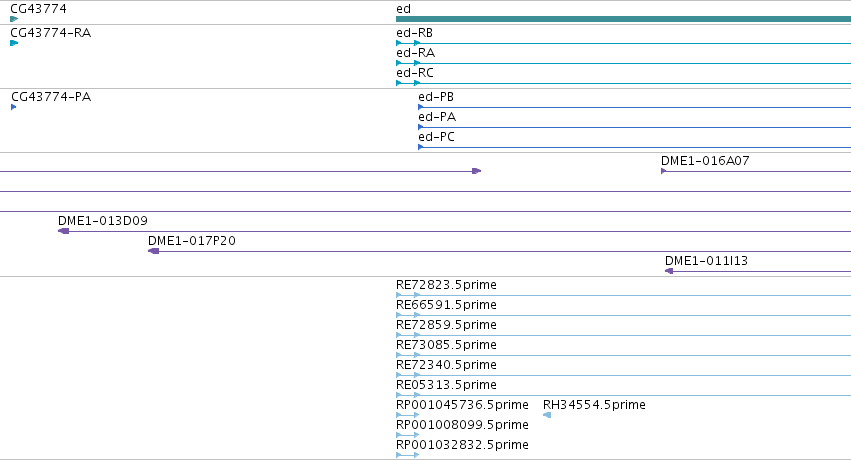Click the RH34554.5prime left arrow glyph
Screen dimensions: 851x460
[547, 415]
